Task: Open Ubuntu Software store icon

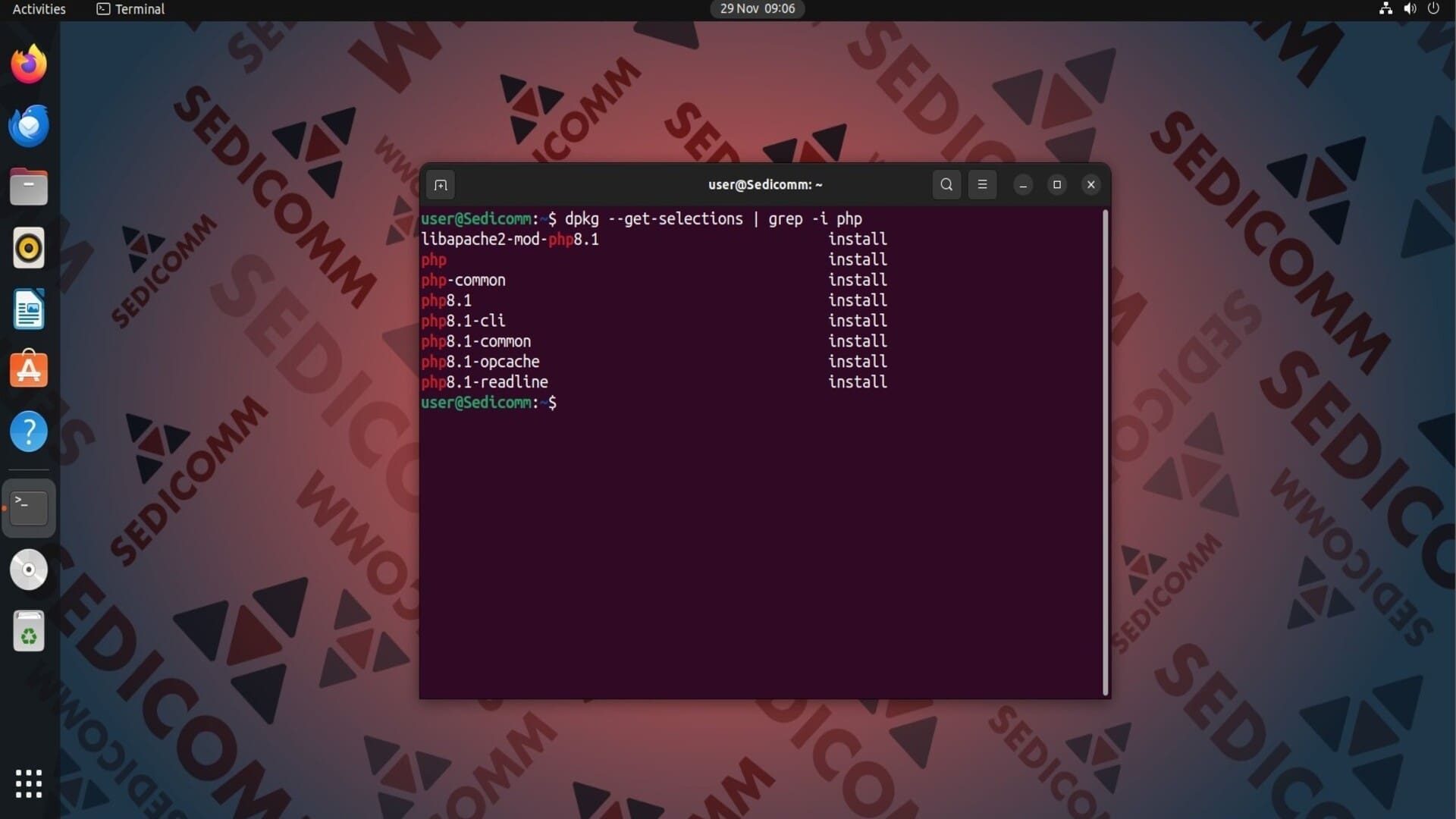Action: 29,370
